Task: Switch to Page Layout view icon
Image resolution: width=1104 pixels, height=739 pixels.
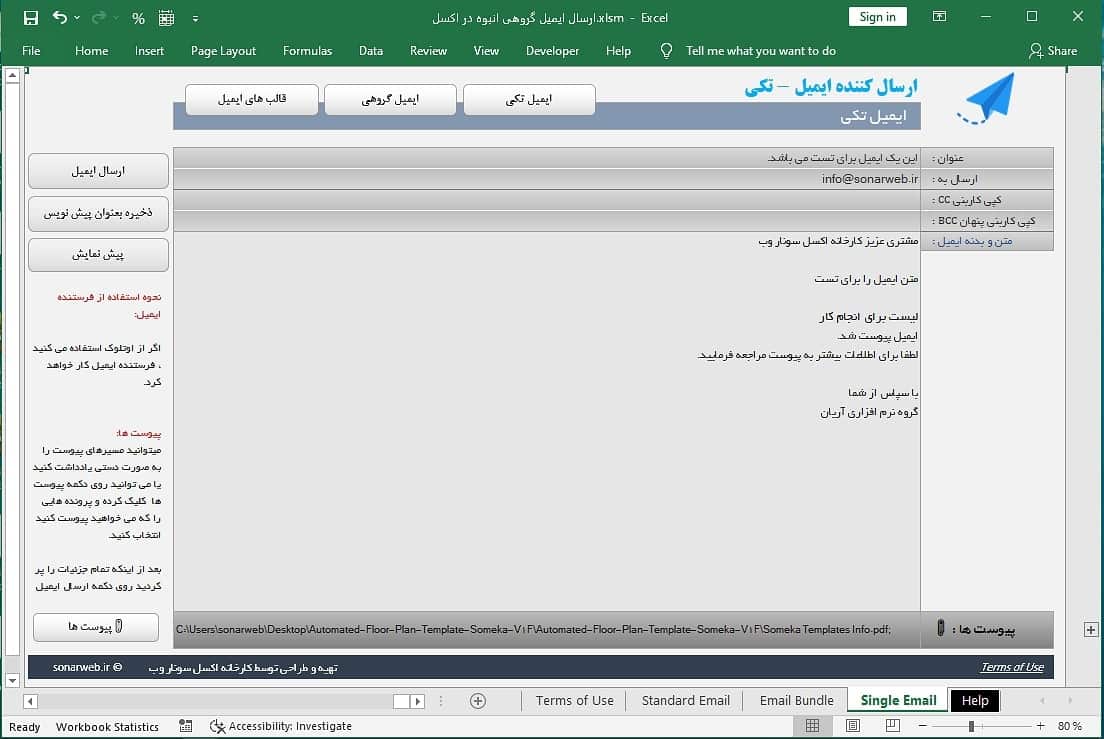Action: (x=853, y=726)
